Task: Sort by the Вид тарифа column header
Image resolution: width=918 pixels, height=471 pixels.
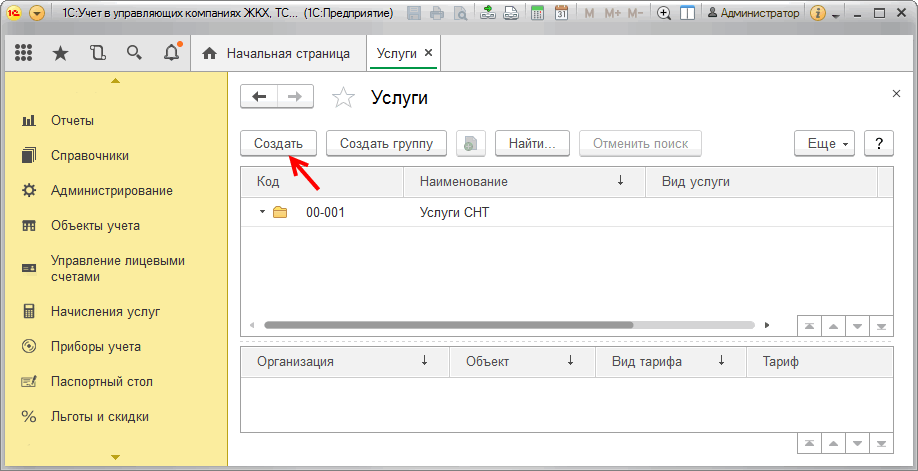Action: (671, 361)
